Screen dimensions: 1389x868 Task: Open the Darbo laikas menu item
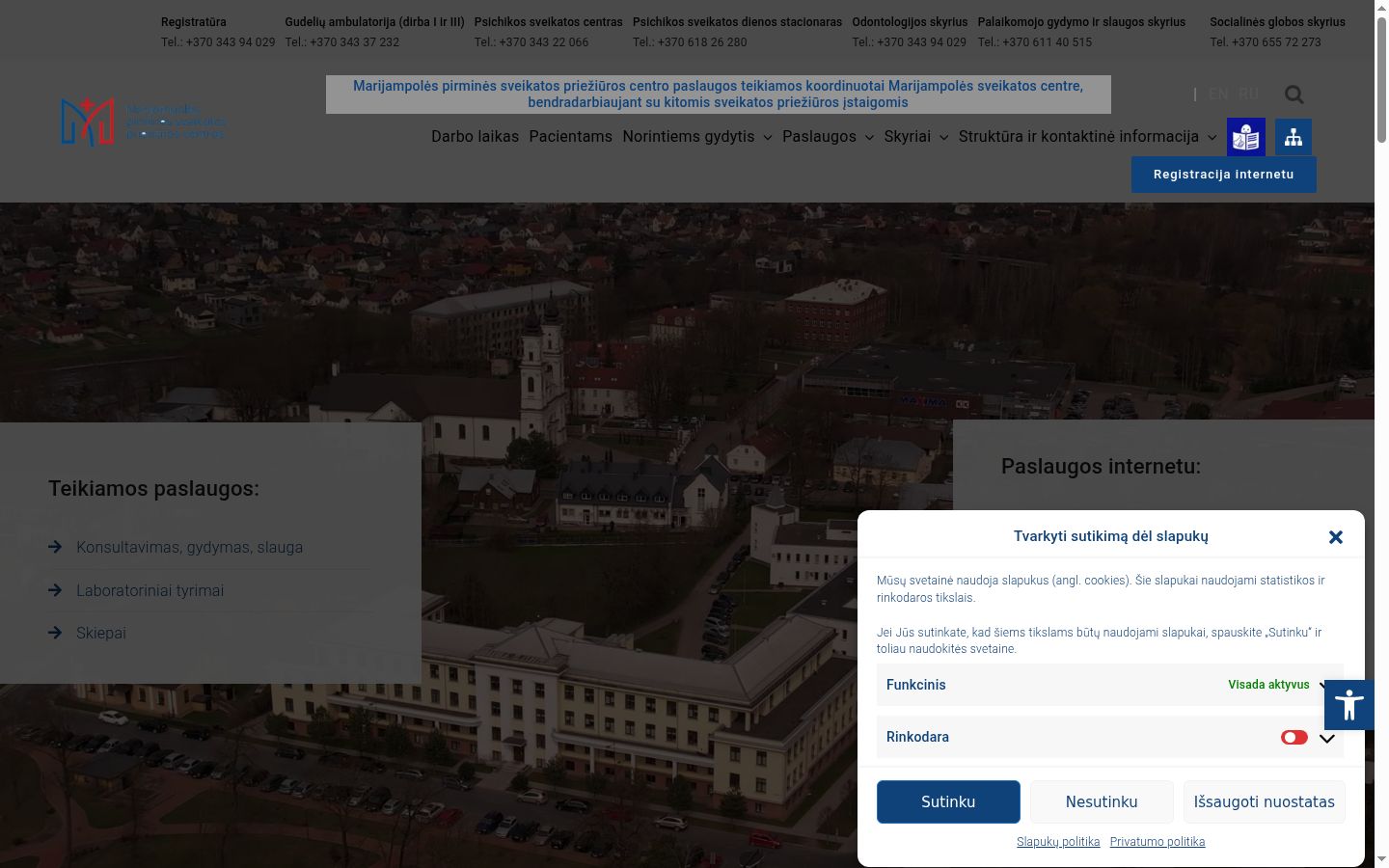[x=475, y=137]
